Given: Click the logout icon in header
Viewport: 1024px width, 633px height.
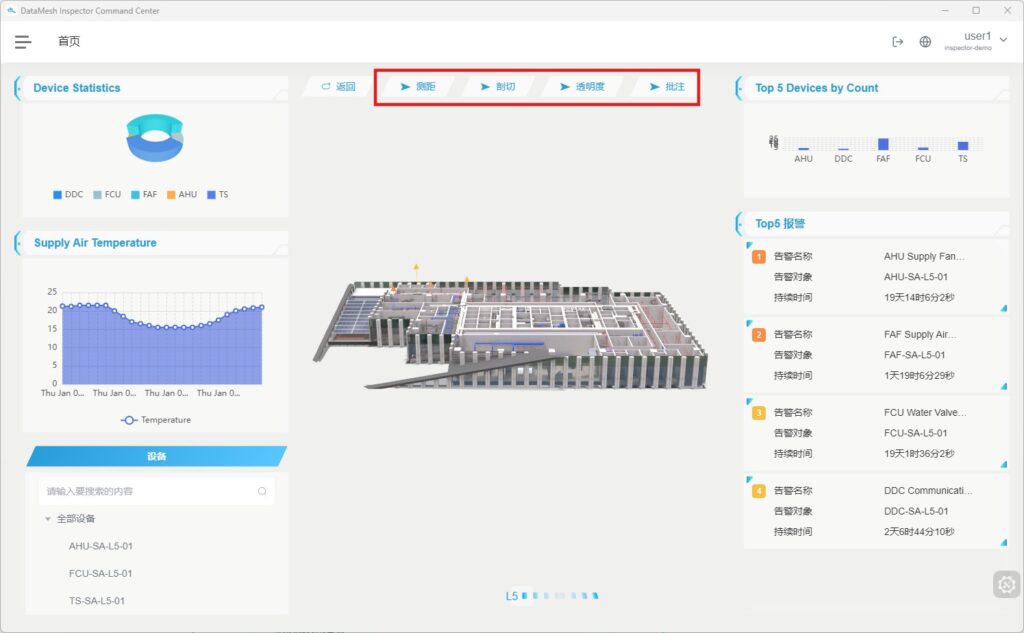Looking at the screenshot, I should (x=897, y=42).
